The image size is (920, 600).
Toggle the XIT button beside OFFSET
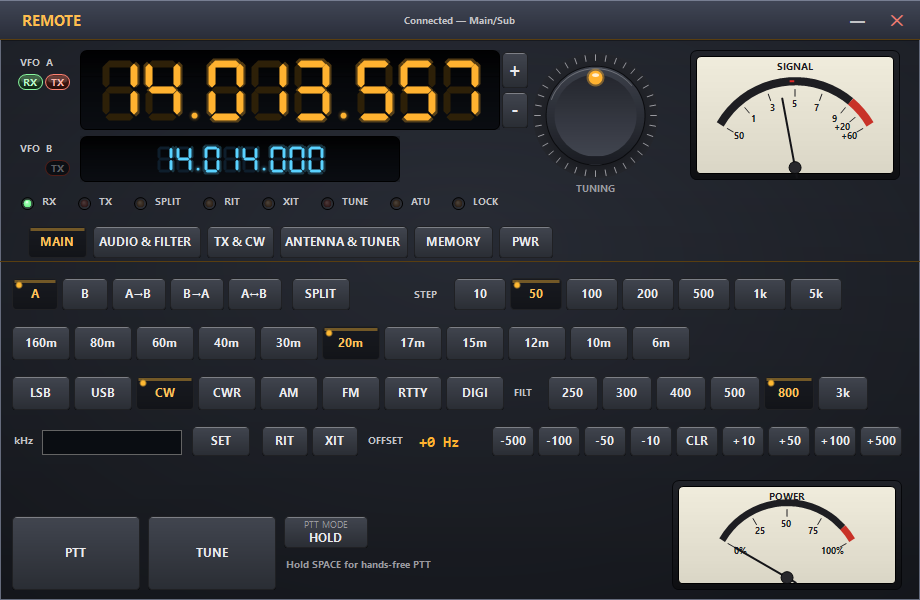[334, 441]
